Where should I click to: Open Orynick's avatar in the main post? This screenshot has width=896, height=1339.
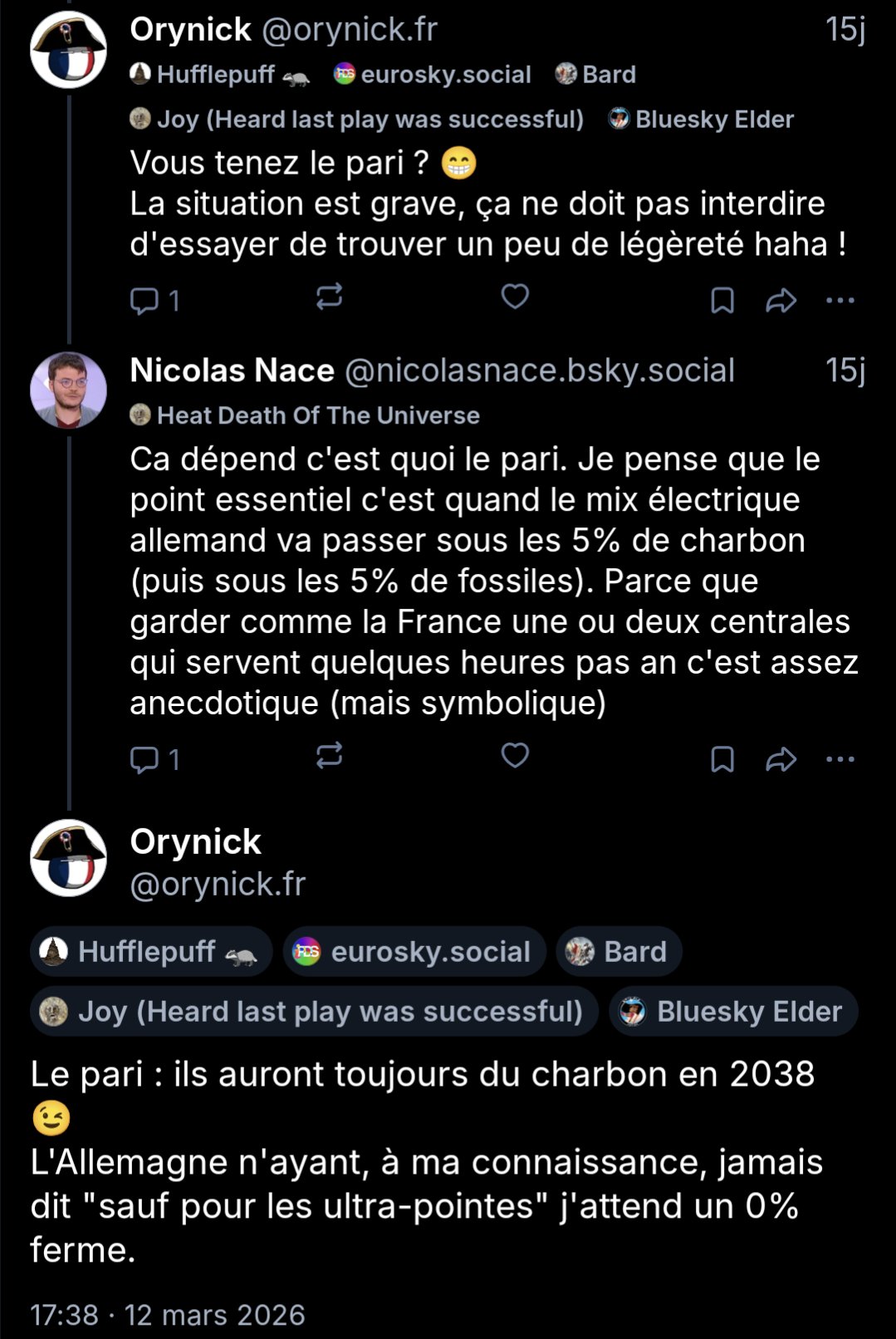pyautogui.click(x=68, y=858)
